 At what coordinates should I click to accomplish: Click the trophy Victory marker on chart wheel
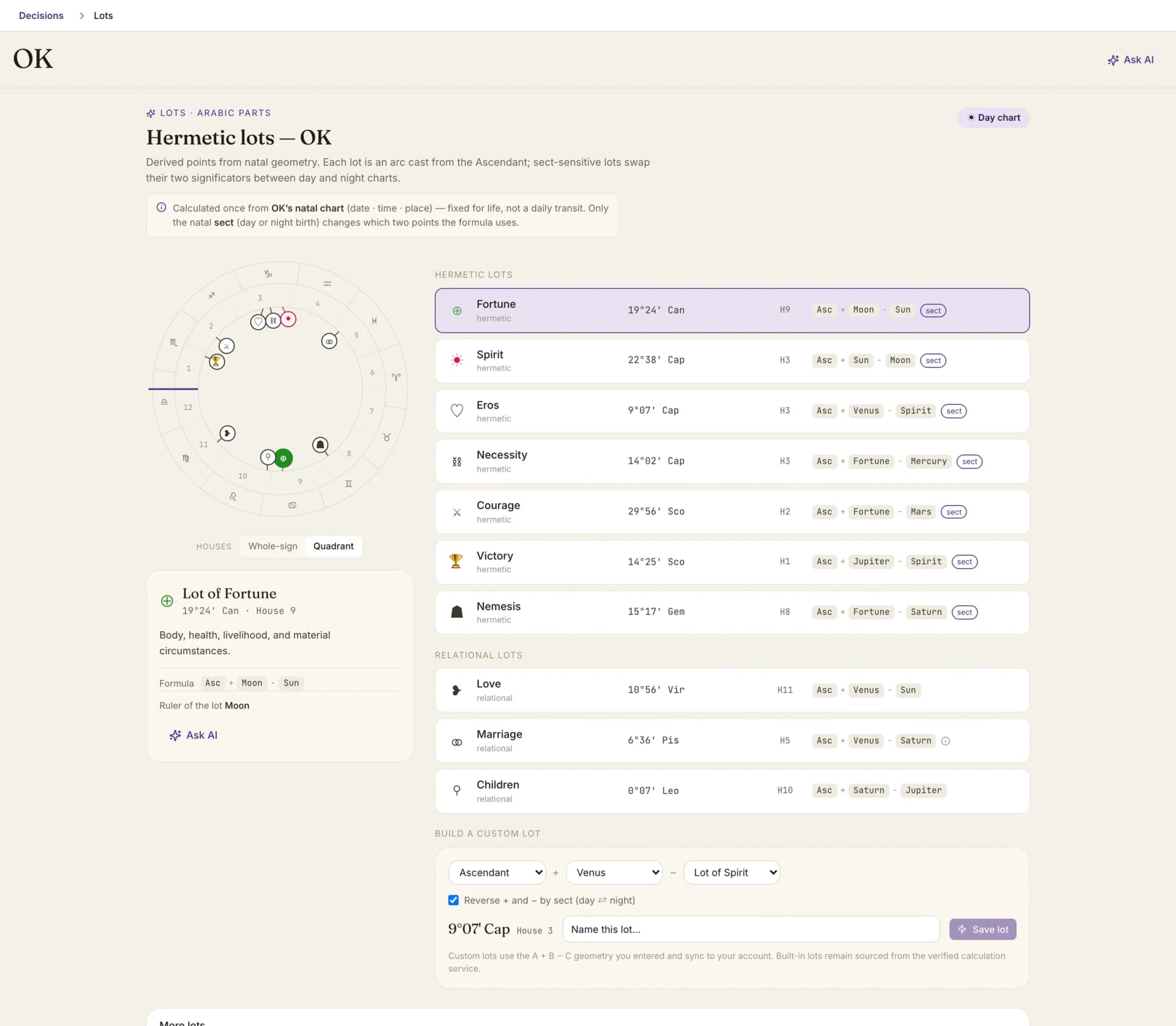click(x=216, y=361)
